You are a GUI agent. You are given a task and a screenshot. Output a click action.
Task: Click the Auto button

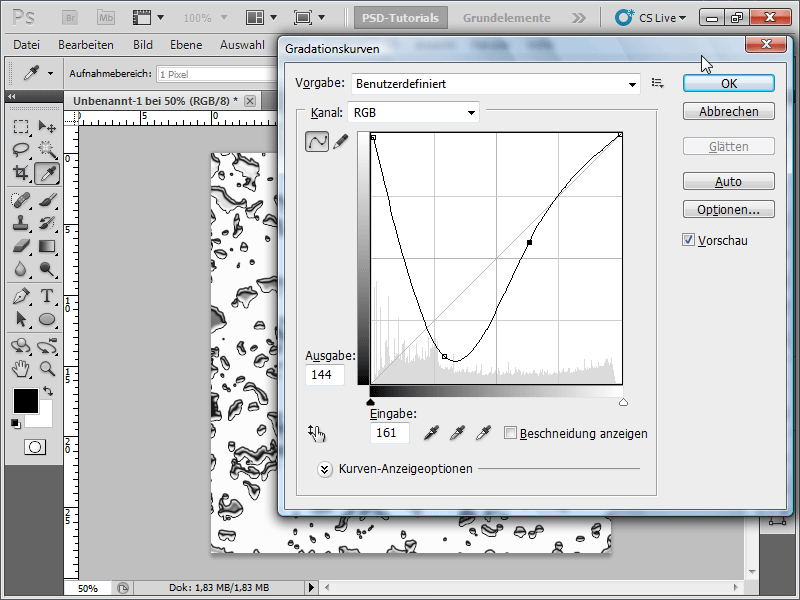coord(729,181)
